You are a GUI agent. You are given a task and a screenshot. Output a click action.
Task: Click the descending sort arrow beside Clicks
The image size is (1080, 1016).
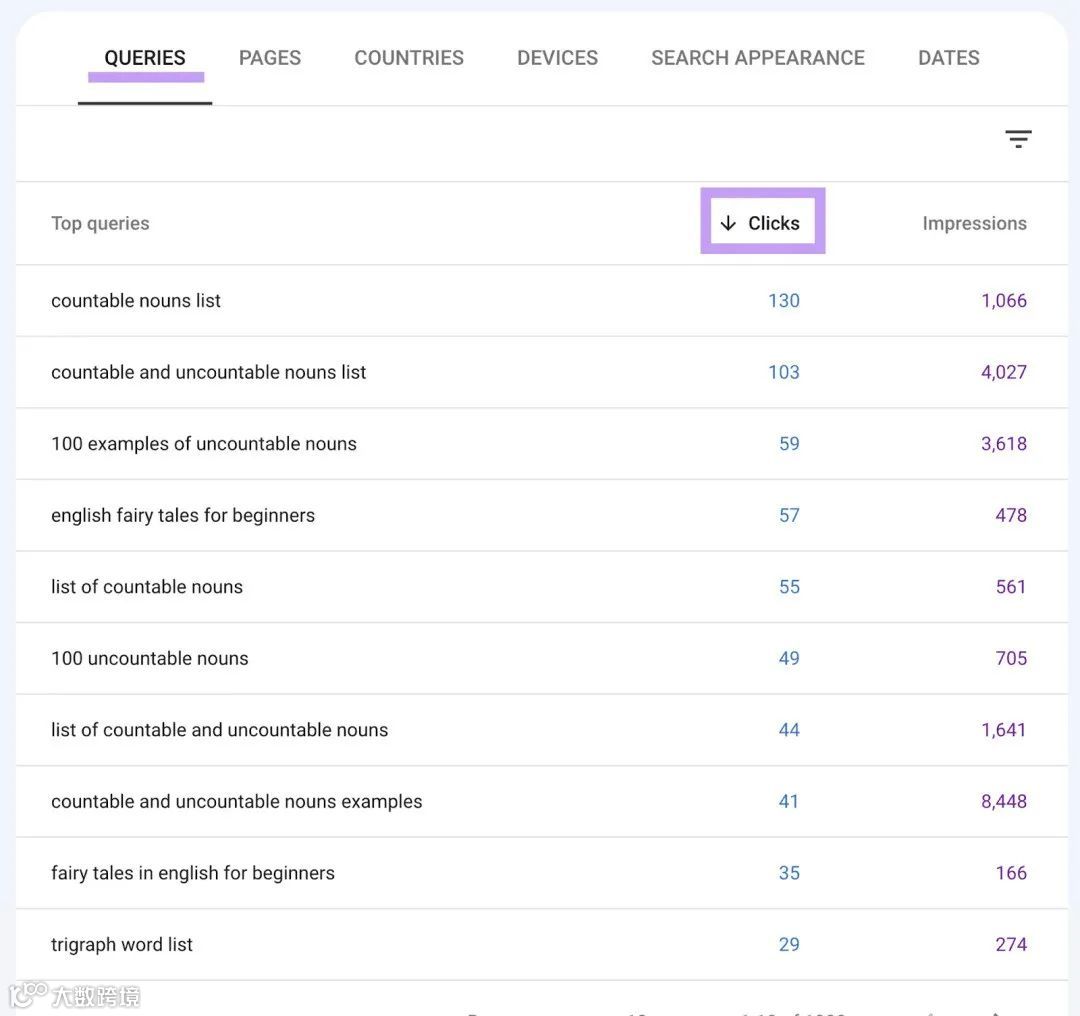click(x=728, y=223)
